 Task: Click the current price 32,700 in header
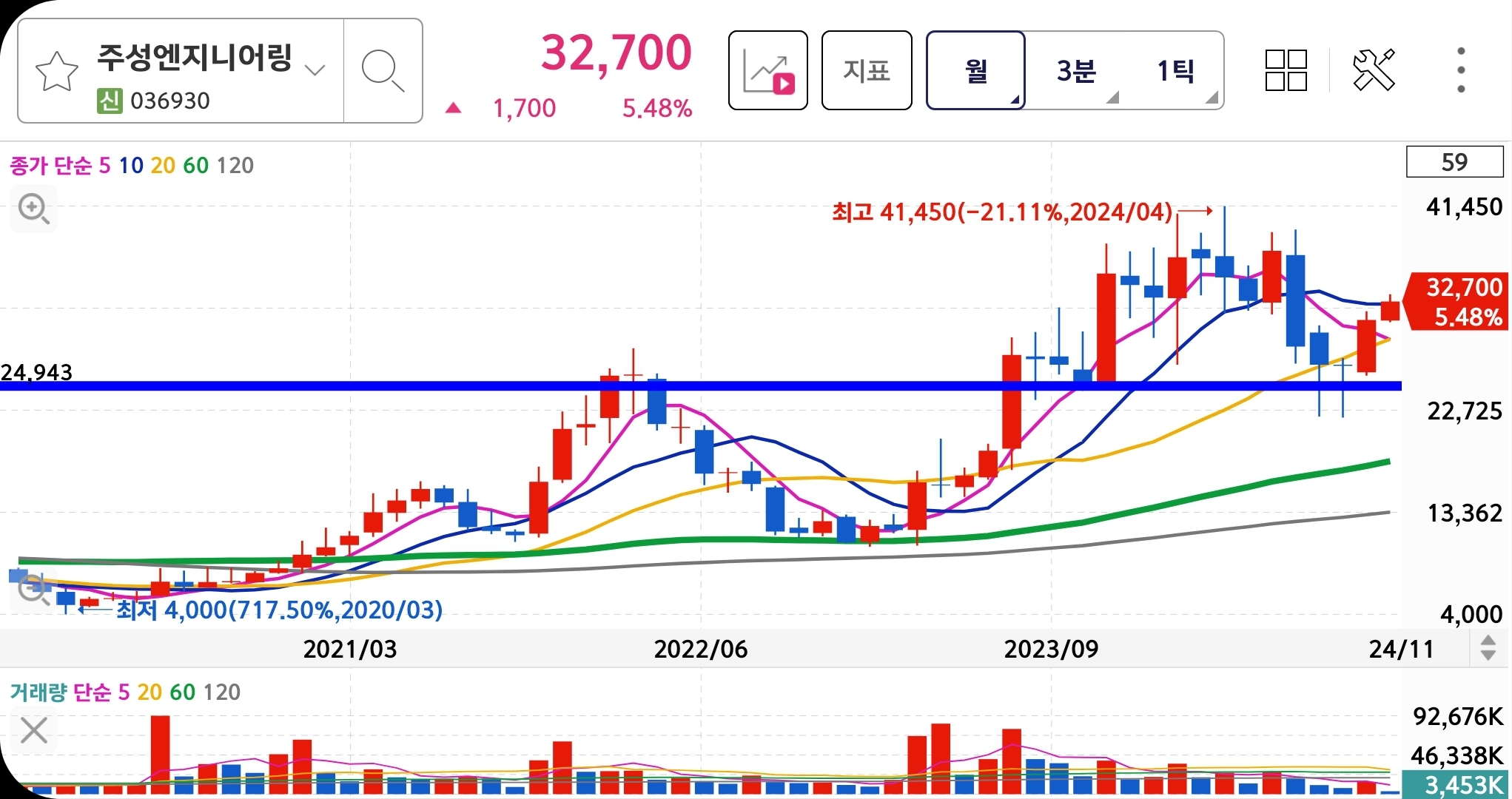click(x=616, y=53)
